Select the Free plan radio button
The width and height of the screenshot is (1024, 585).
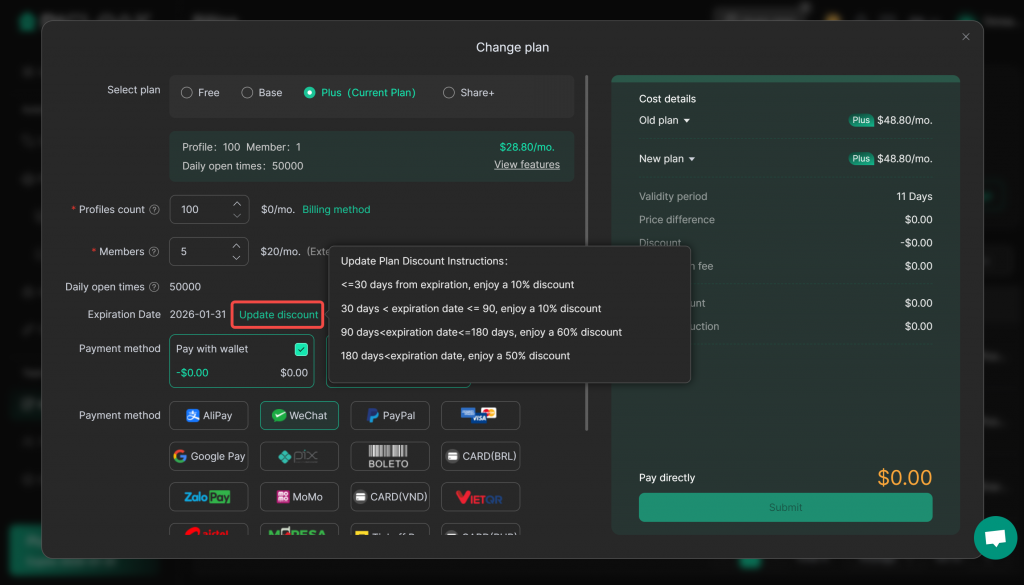[187, 93]
